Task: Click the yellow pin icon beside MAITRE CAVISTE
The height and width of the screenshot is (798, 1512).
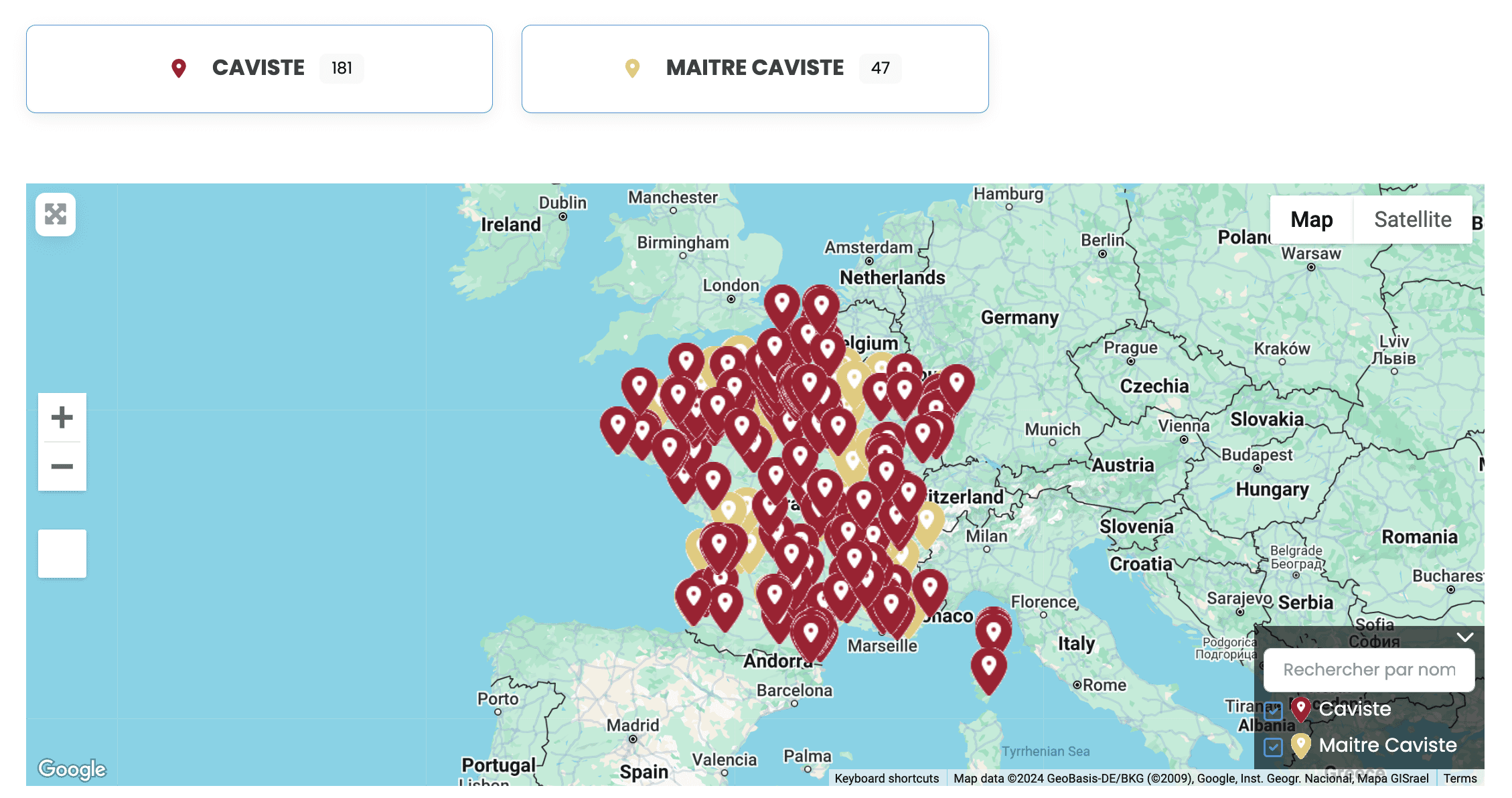Action: coord(632,68)
